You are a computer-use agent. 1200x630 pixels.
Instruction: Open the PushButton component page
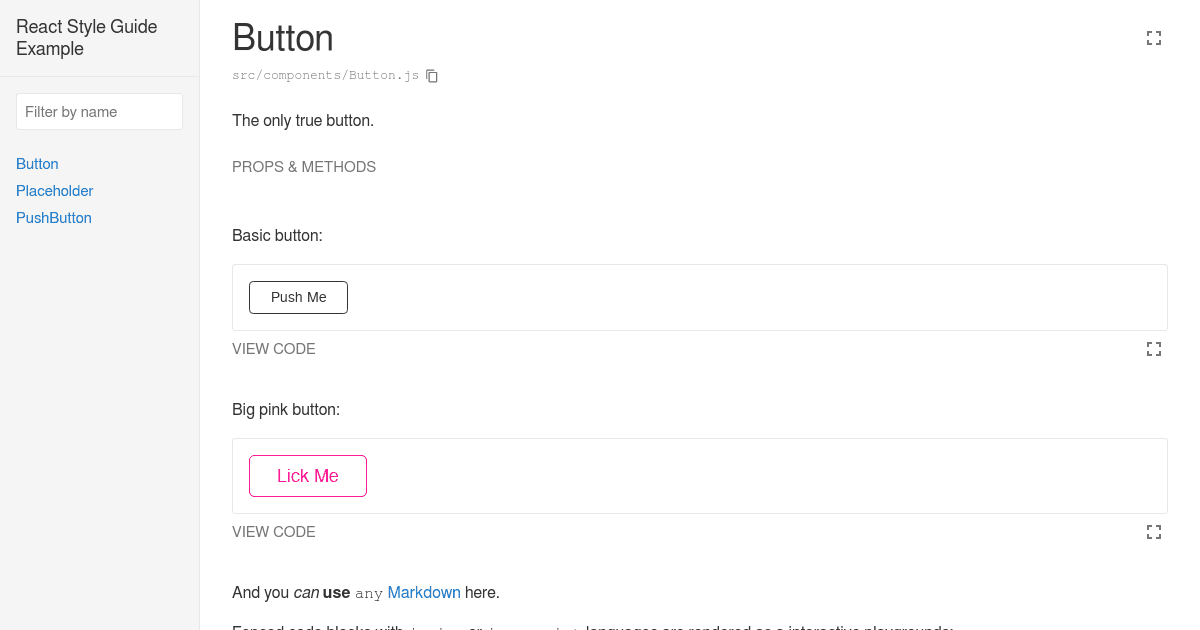coord(53,217)
